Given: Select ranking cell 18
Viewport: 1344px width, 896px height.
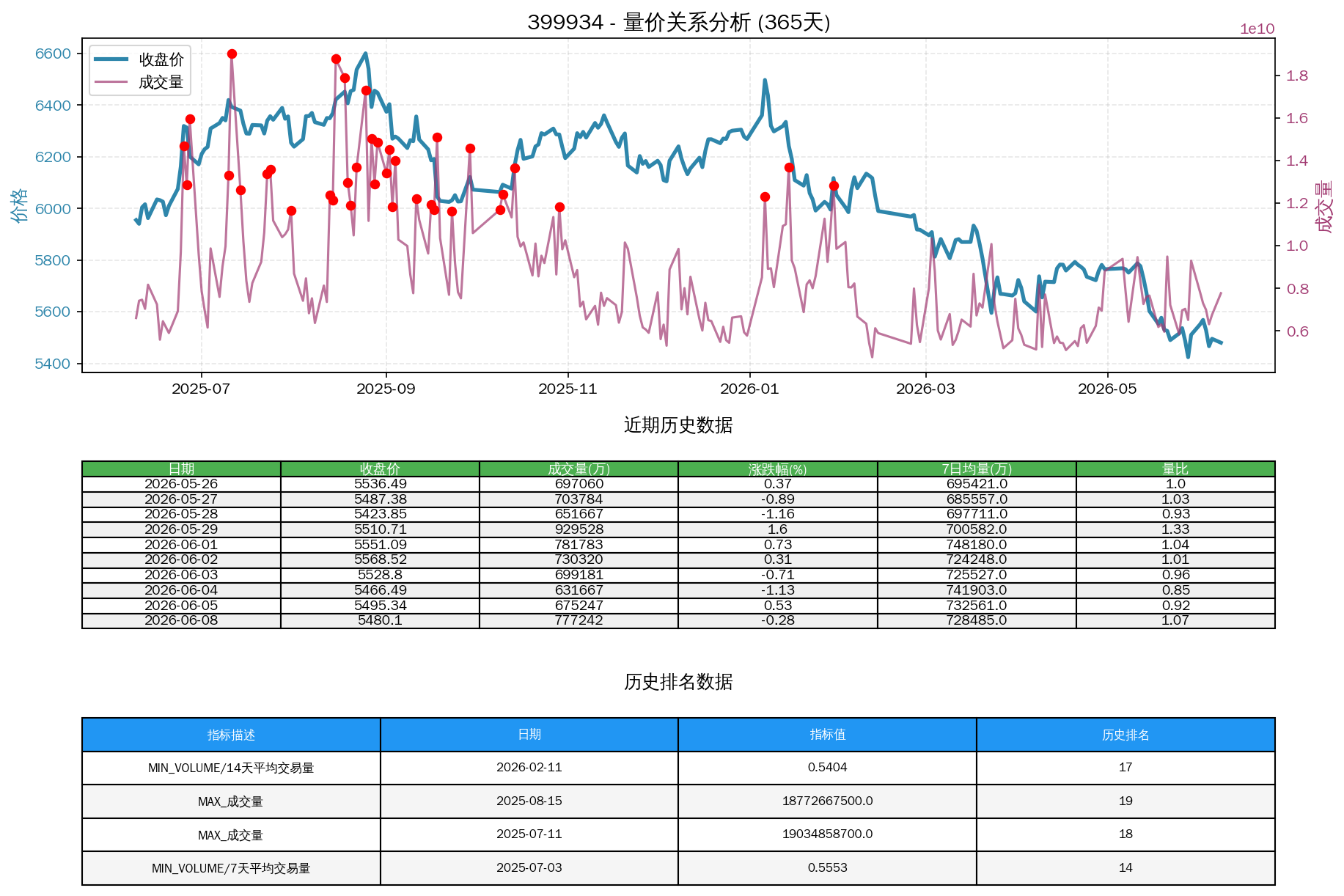Looking at the screenshot, I should (1125, 834).
